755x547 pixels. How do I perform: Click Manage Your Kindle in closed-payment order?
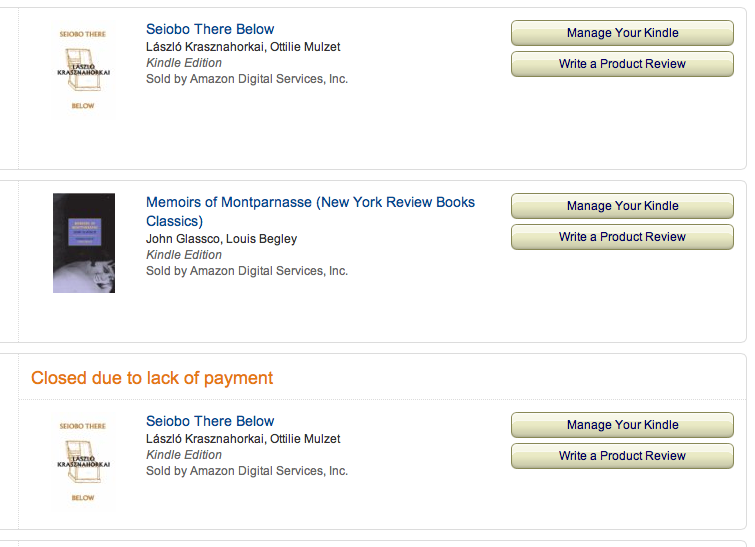622,425
